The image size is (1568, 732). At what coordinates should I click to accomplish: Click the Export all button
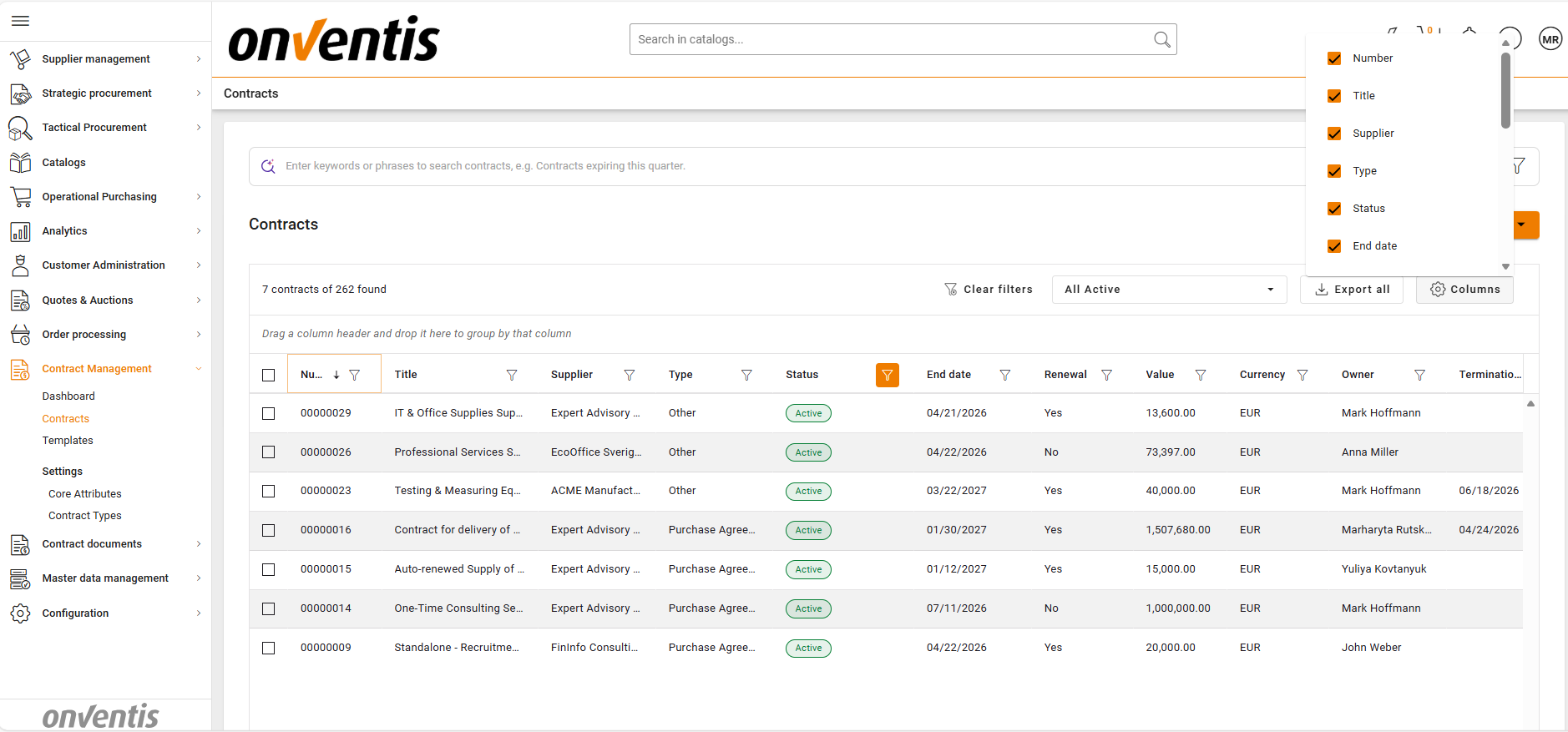coord(1353,290)
